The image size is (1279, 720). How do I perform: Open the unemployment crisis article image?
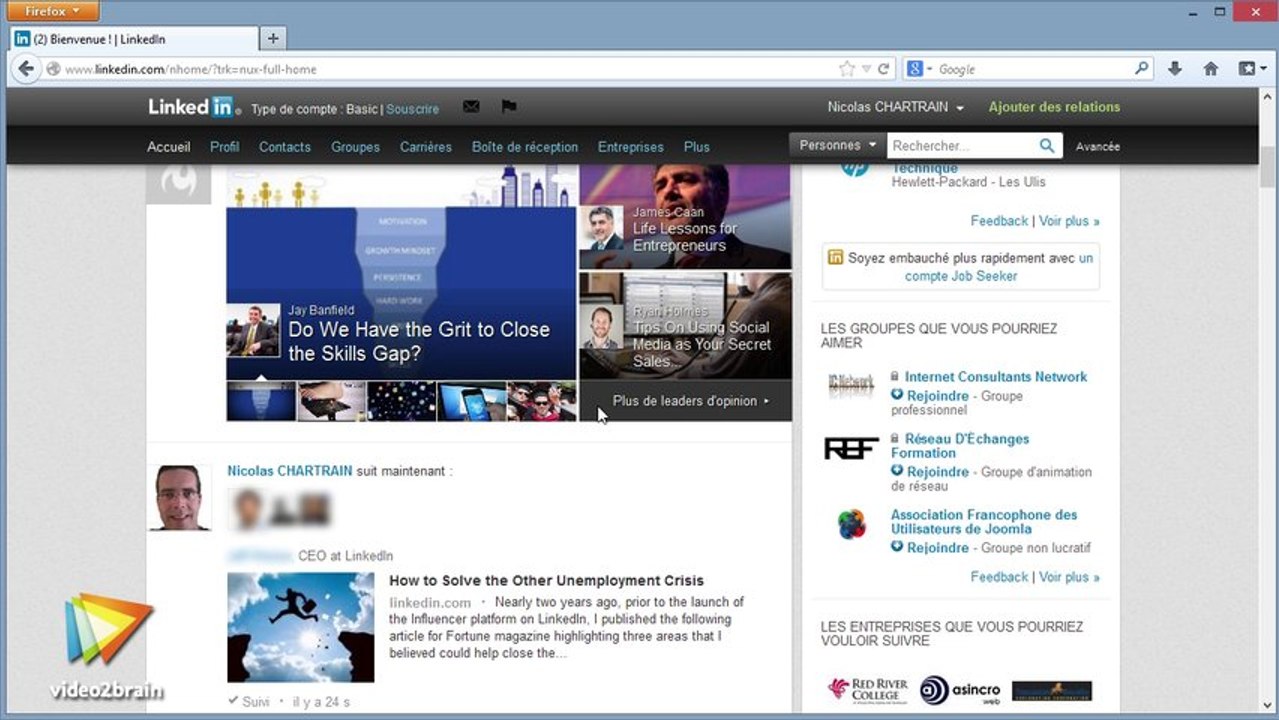(x=300, y=627)
